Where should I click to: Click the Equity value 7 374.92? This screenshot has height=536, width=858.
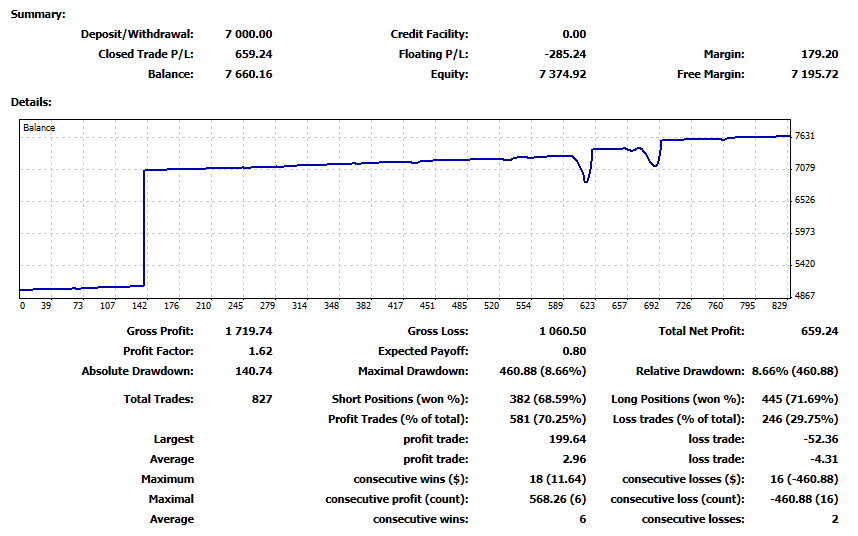(556, 74)
